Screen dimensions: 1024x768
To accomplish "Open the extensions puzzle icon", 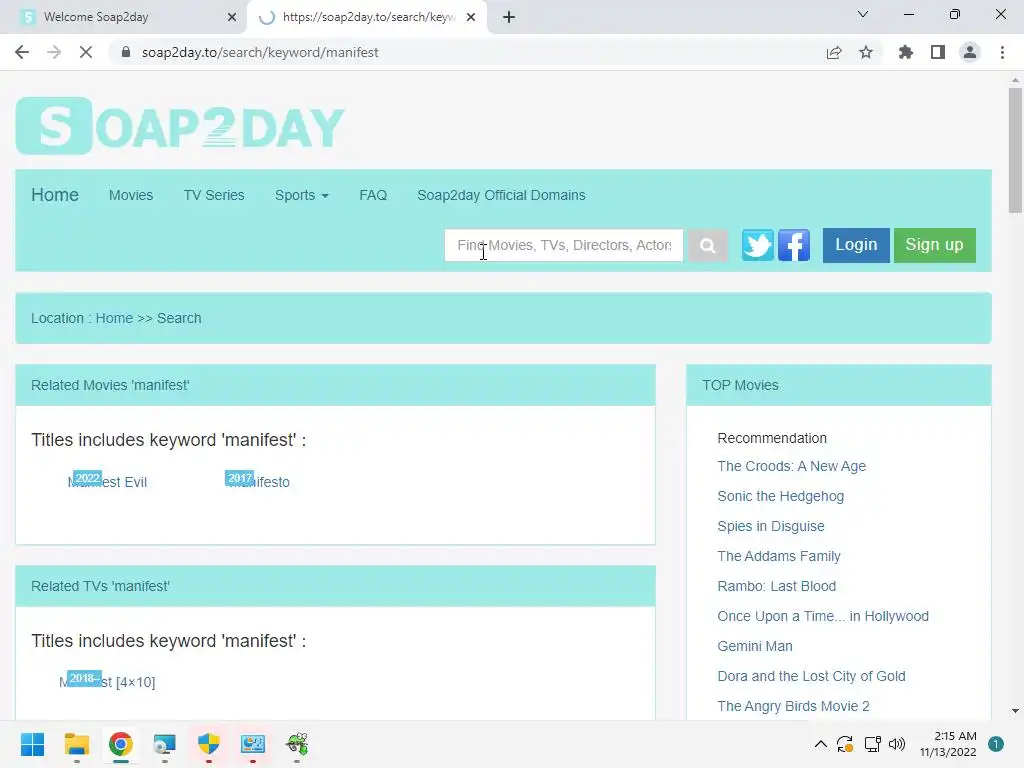I will [906, 52].
